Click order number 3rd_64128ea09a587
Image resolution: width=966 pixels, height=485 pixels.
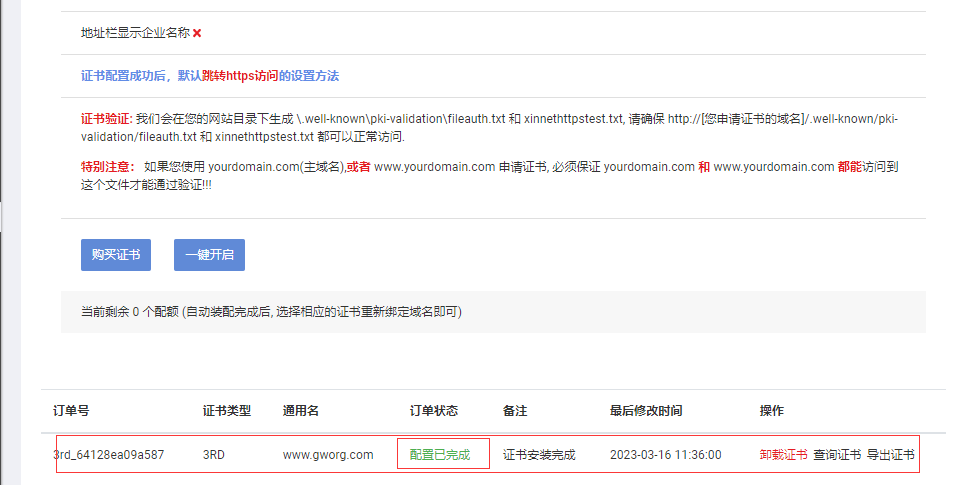click(x=108, y=454)
